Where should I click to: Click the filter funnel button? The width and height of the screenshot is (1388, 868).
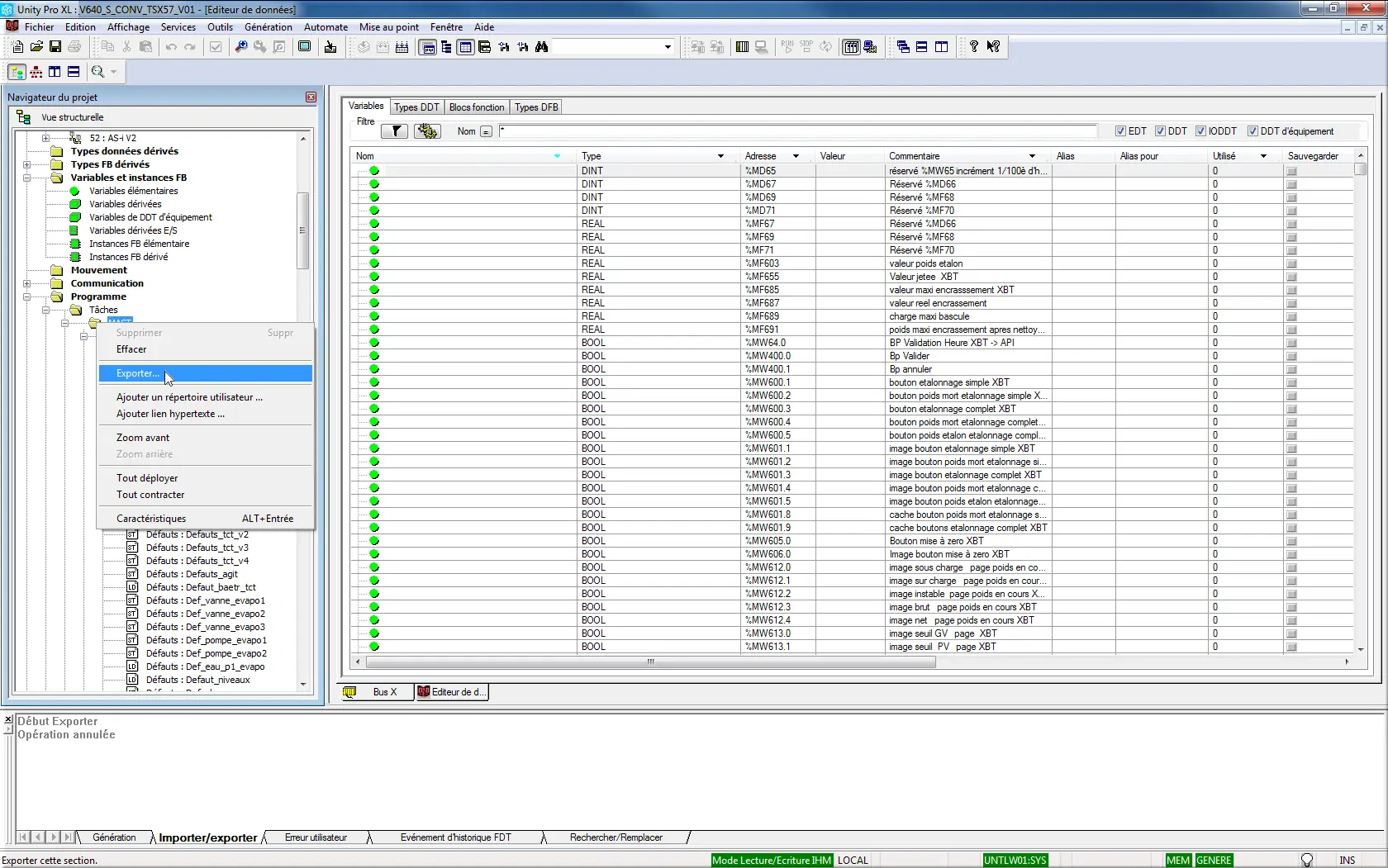click(395, 131)
